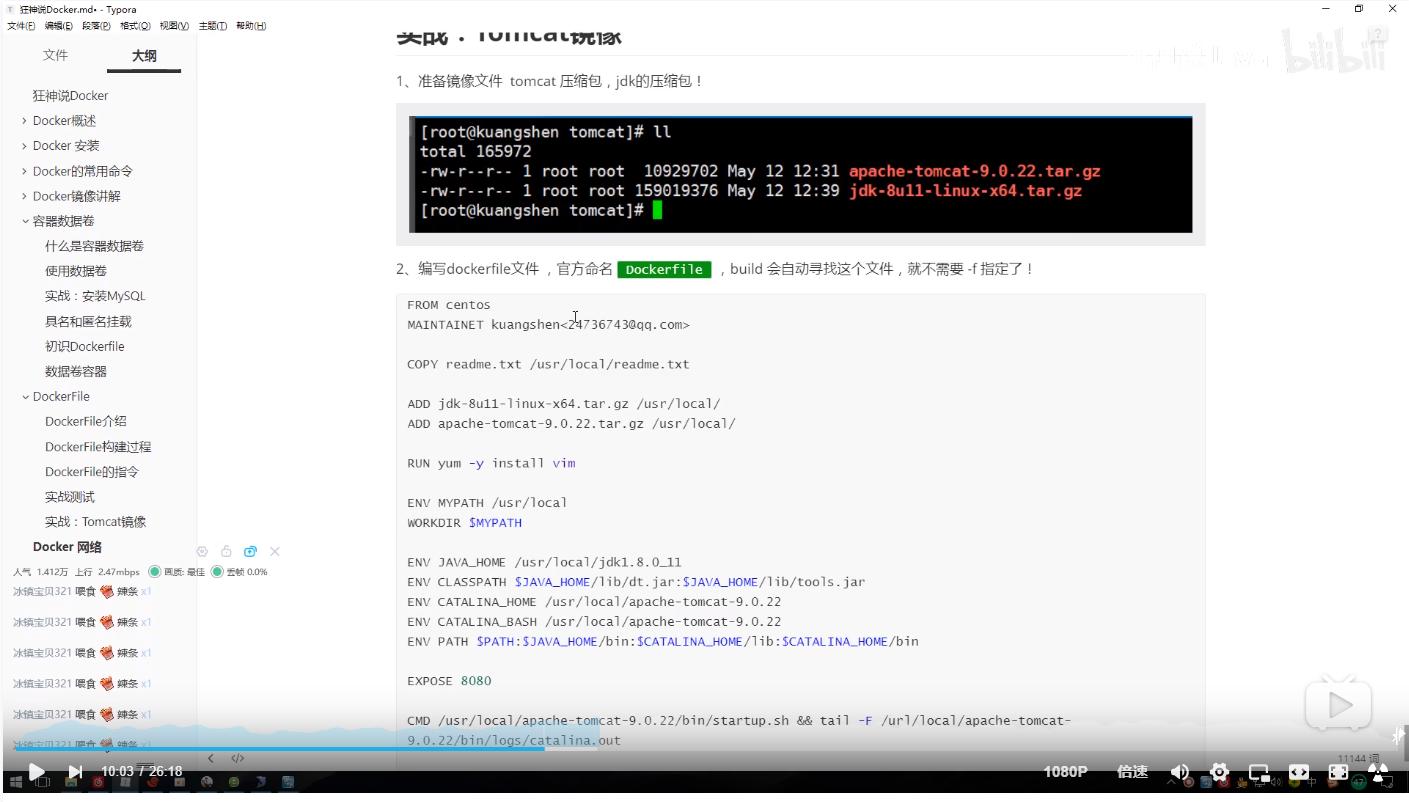
Task: Collapse the 容器数据卷 outline section
Action: 25,221
